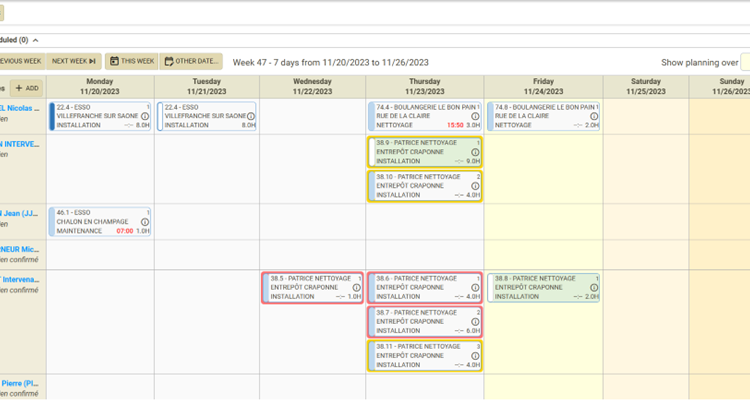The width and height of the screenshot is (750, 404).
Task: Open info icon on 74.4 Boulangerie card
Action: 475,116
